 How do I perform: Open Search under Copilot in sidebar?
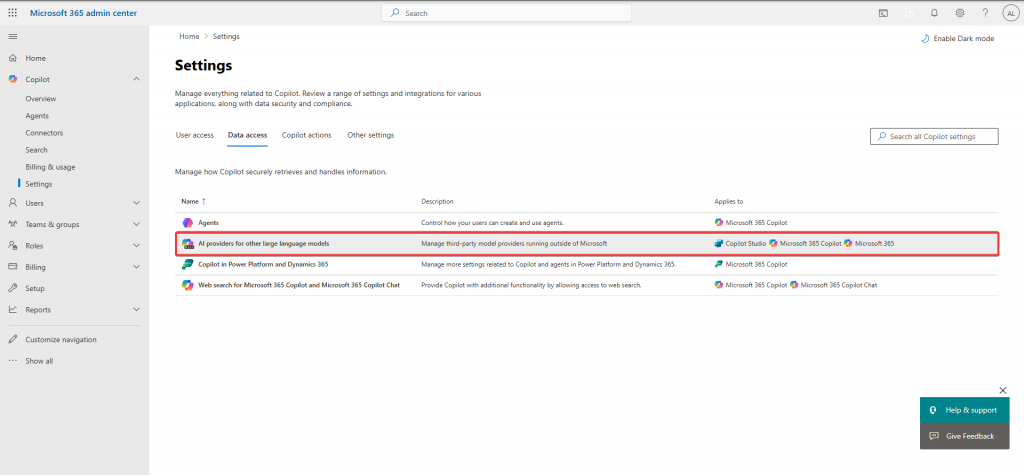pyautogui.click(x=37, y=150)
